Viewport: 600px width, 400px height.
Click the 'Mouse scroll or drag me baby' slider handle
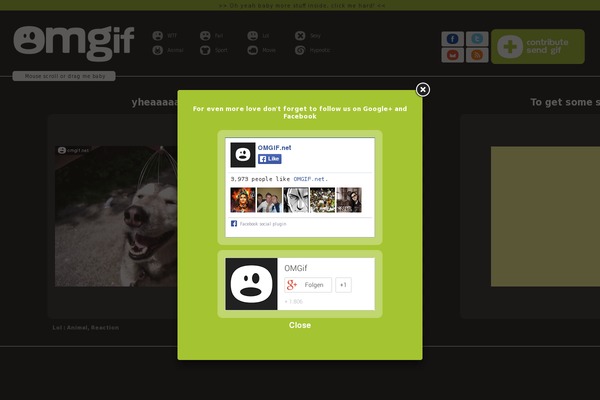pos(64,76)
